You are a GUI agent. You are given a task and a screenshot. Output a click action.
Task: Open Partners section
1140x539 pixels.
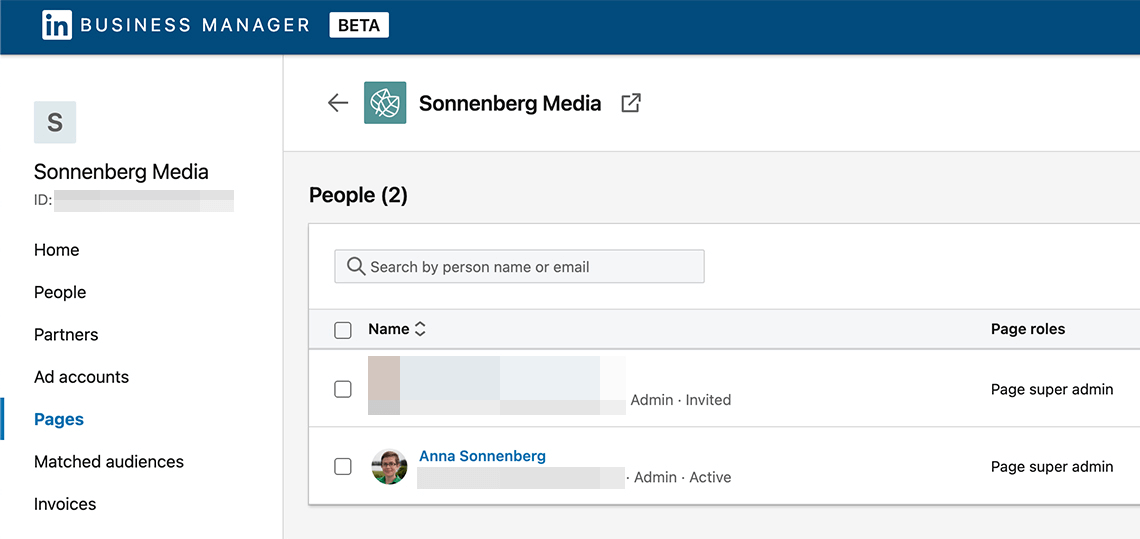pos(66,335)
